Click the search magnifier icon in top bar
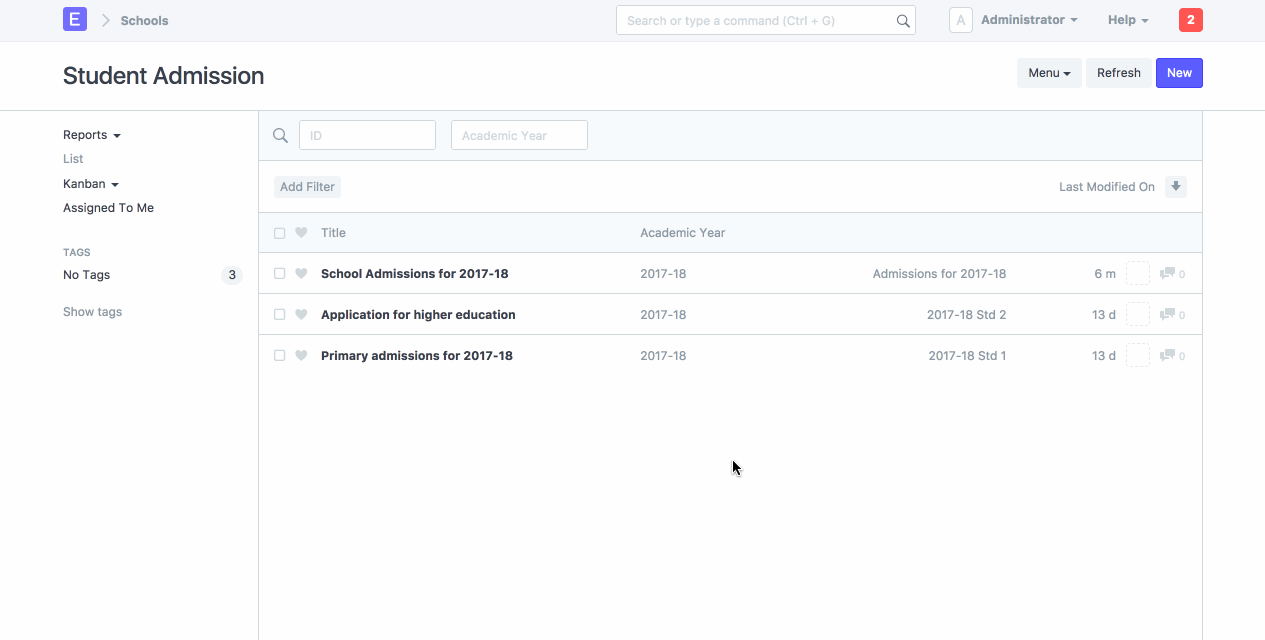 (x=902, y=21)
